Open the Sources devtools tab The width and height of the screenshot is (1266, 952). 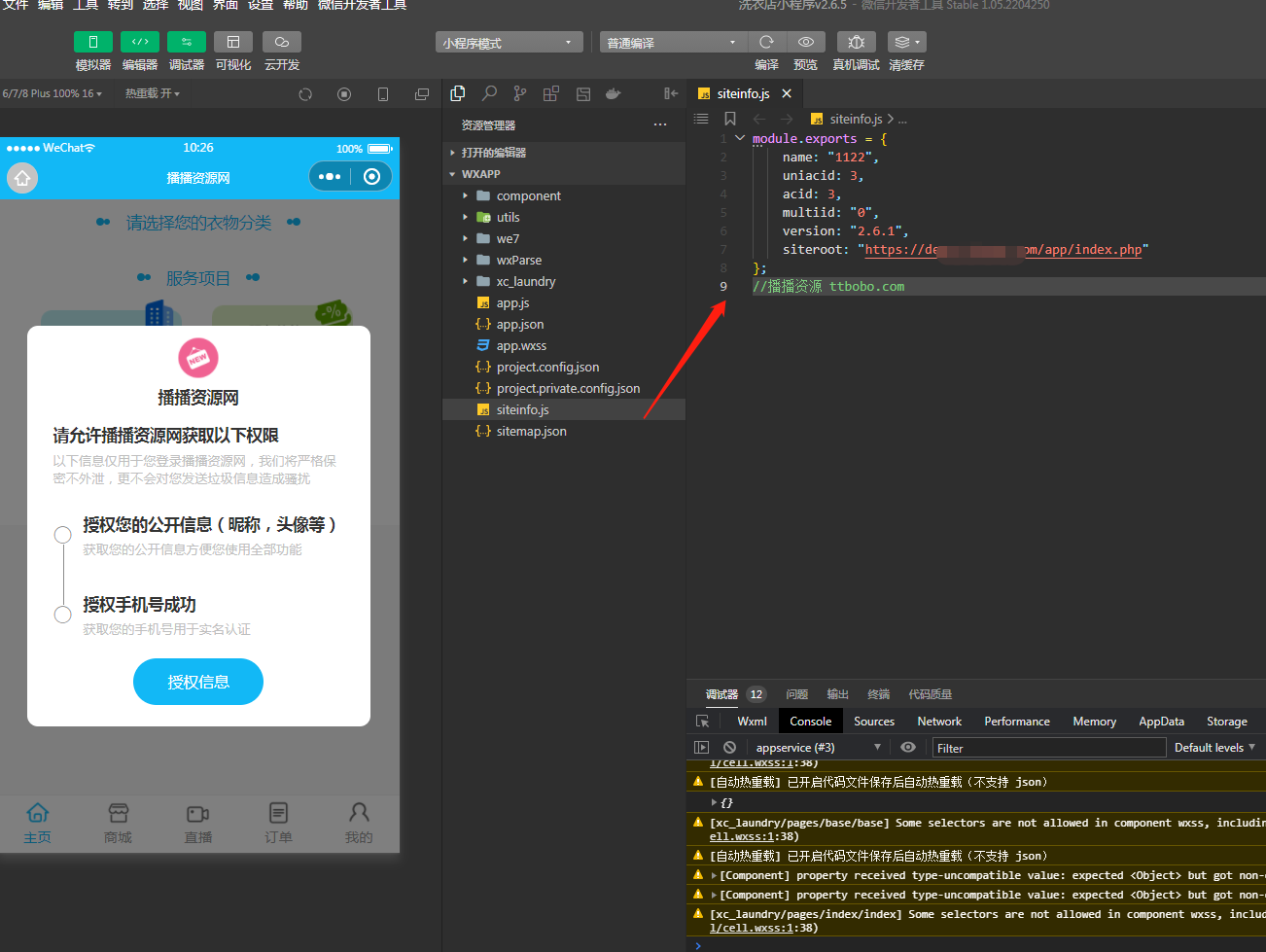(874, 722)
